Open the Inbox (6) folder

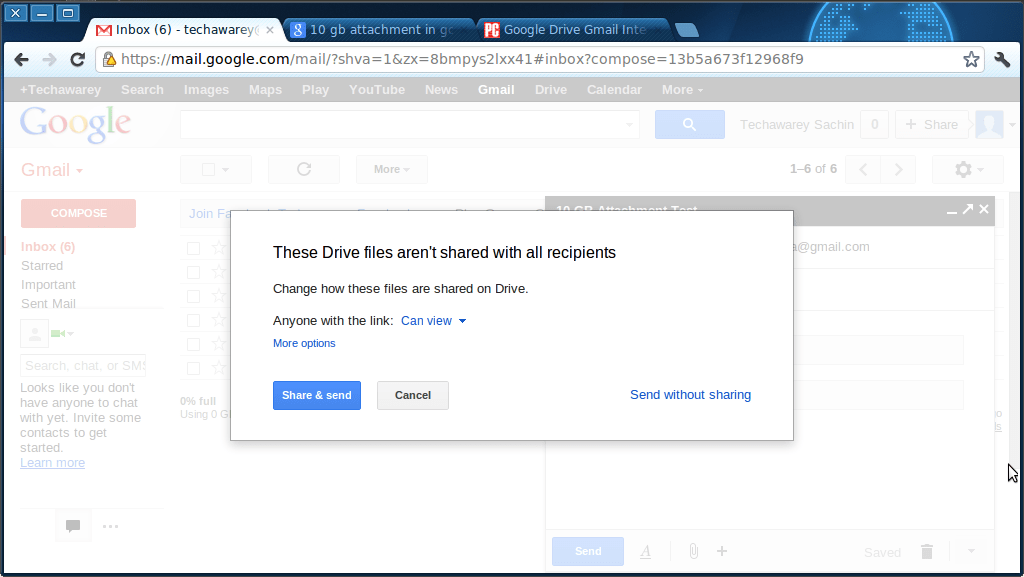48,247
